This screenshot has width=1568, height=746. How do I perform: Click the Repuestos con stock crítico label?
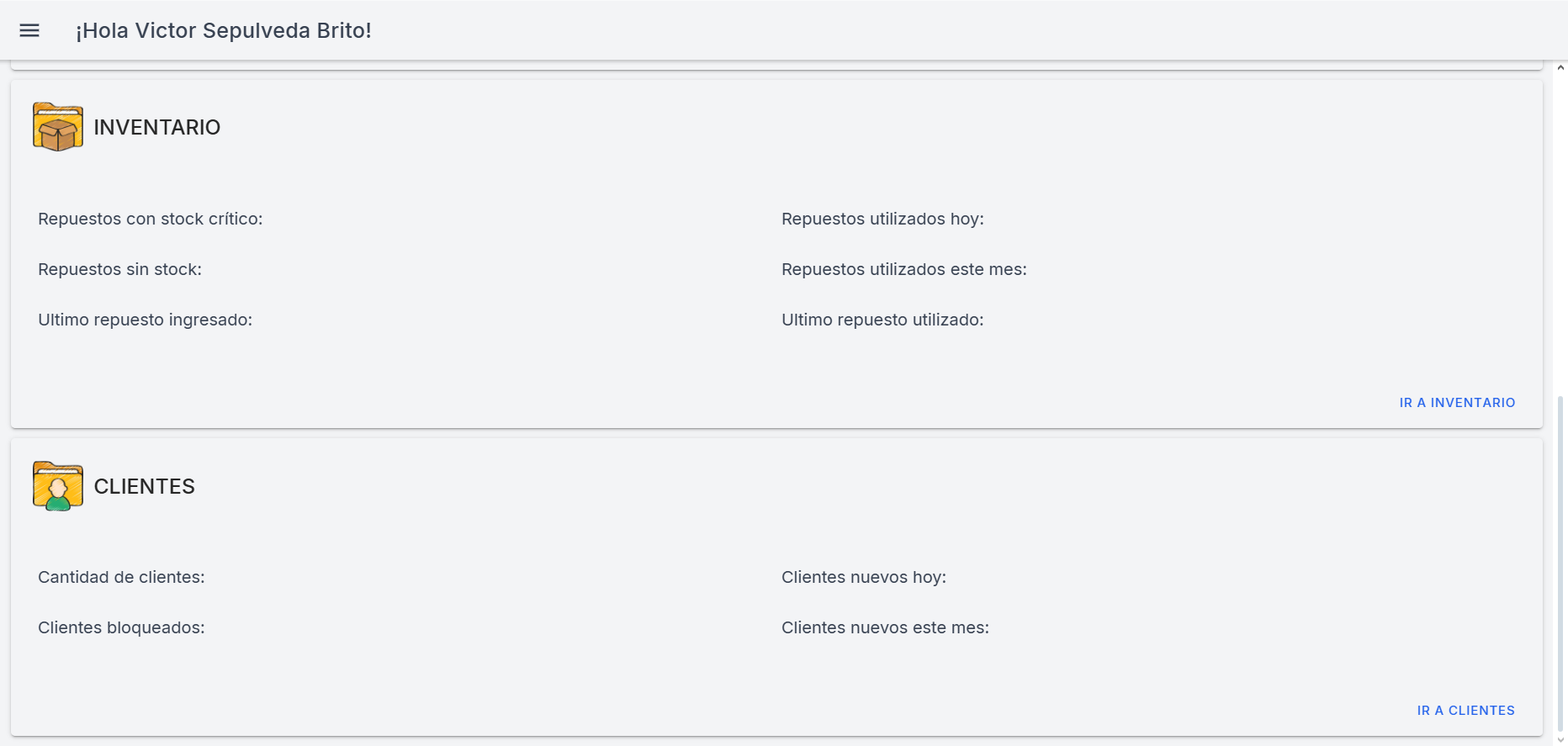pyautogui.click(x=151, y=219)
